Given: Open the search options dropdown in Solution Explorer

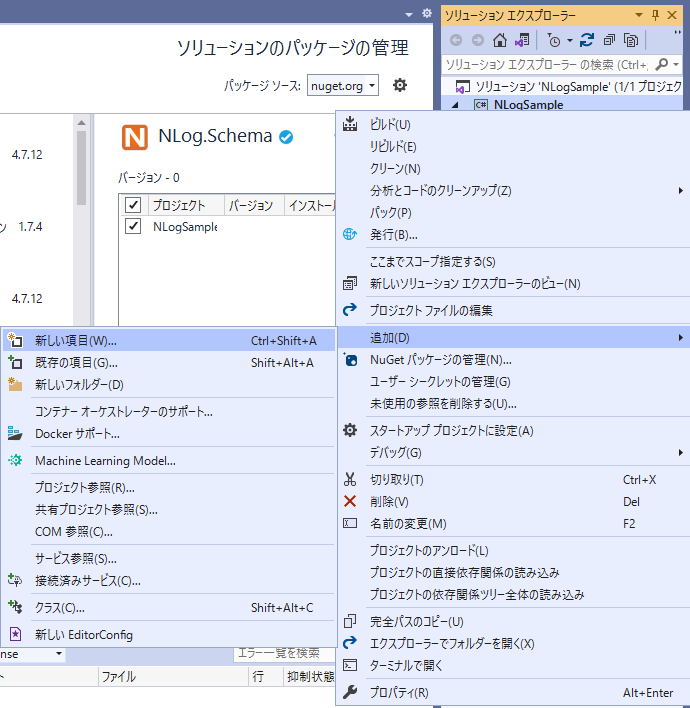Looking at the screenshot, I should point(676,64).
